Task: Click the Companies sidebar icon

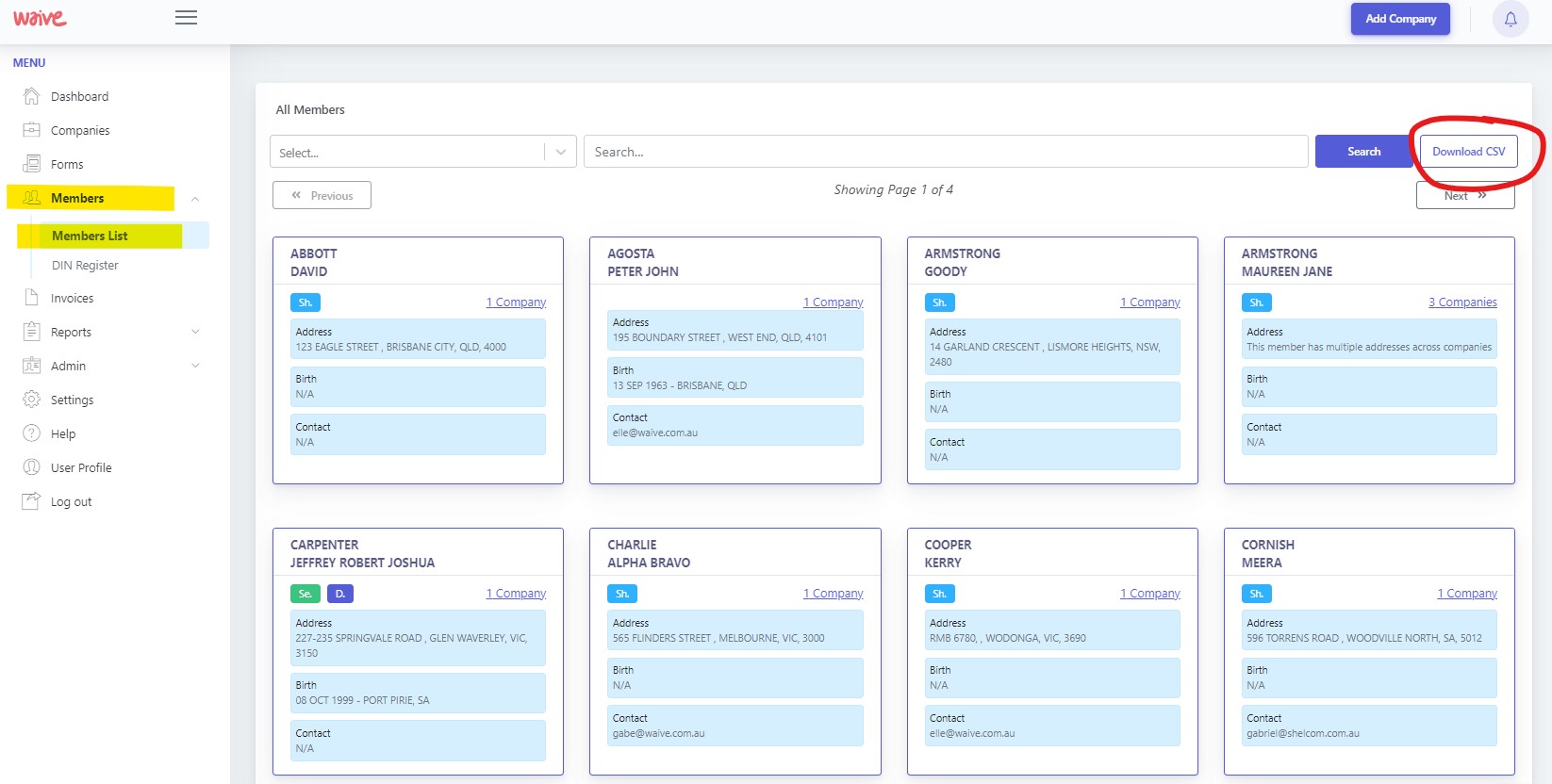Action: coord(31,130)
